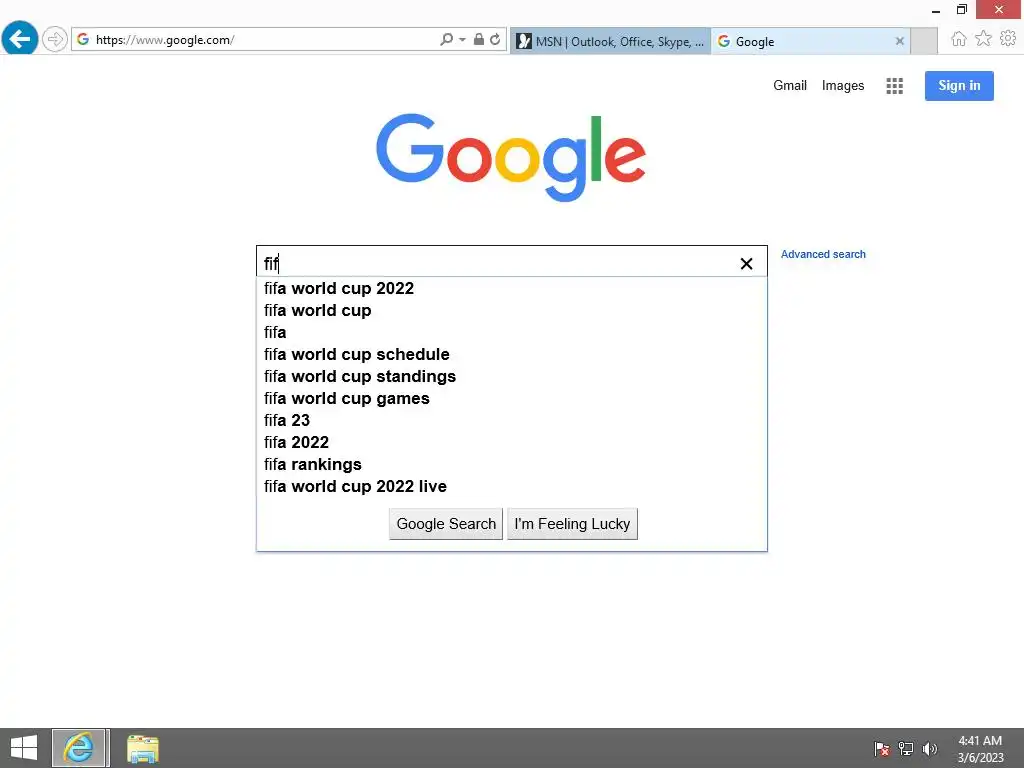Click the Favorites star icon

coord(983,39)
